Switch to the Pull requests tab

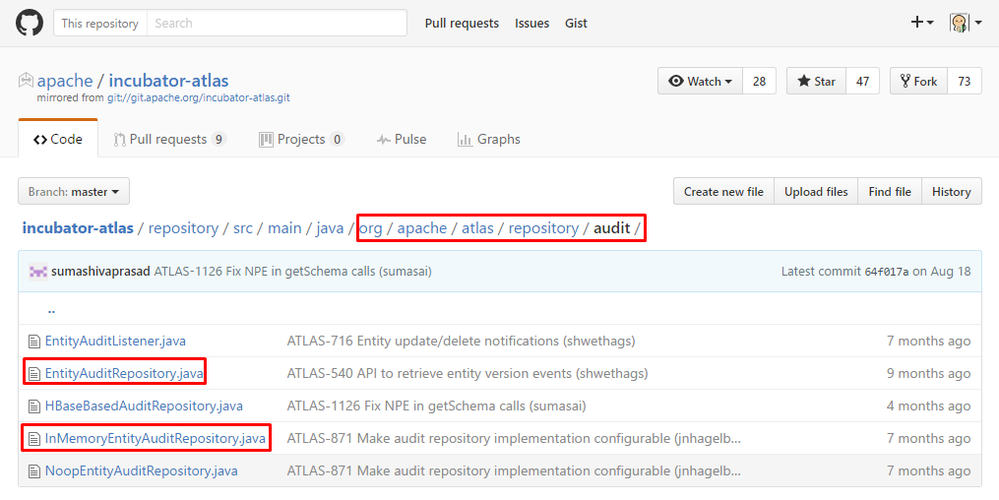[169, 139]
